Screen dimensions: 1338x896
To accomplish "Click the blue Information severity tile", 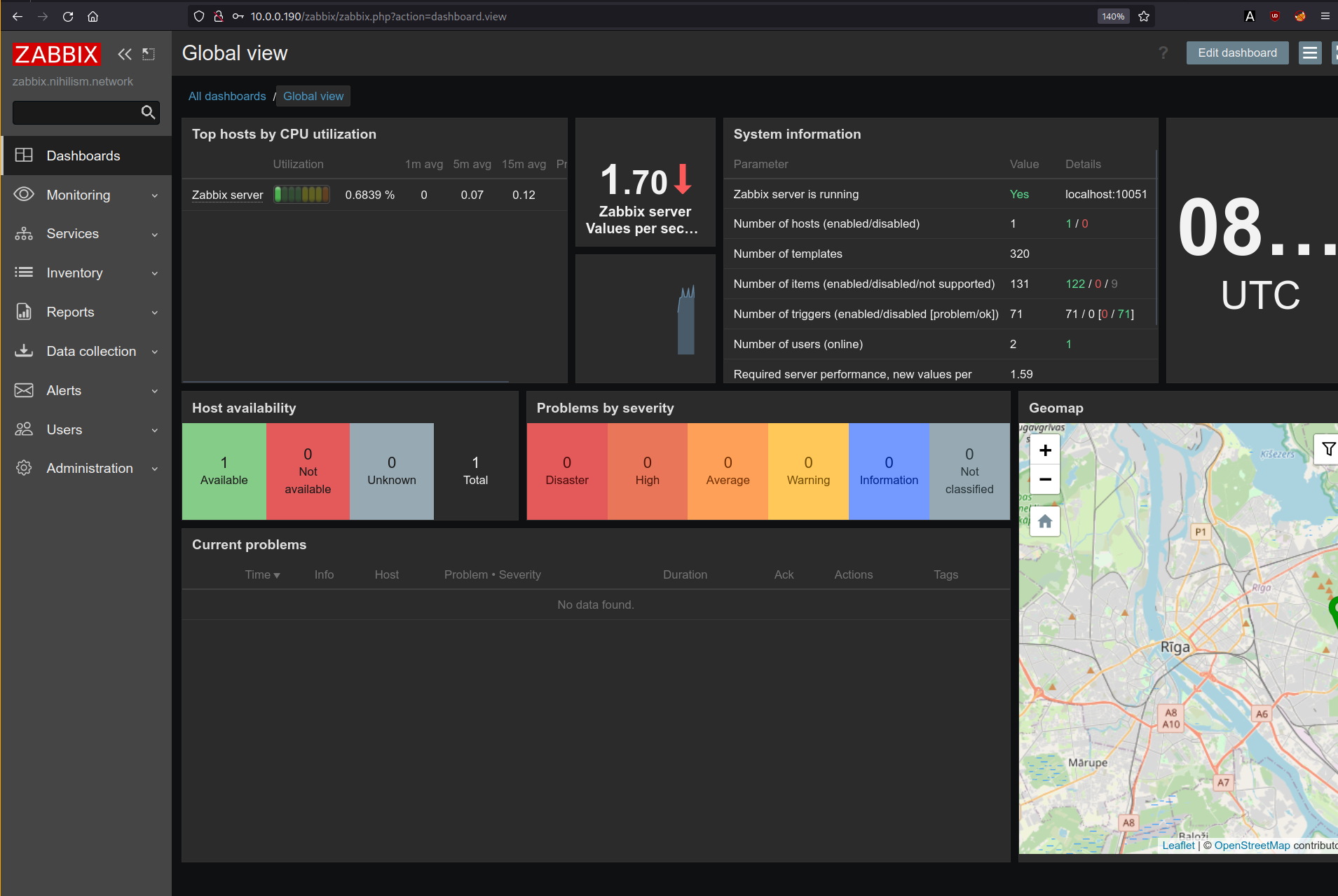I will (x=889, y=471).
